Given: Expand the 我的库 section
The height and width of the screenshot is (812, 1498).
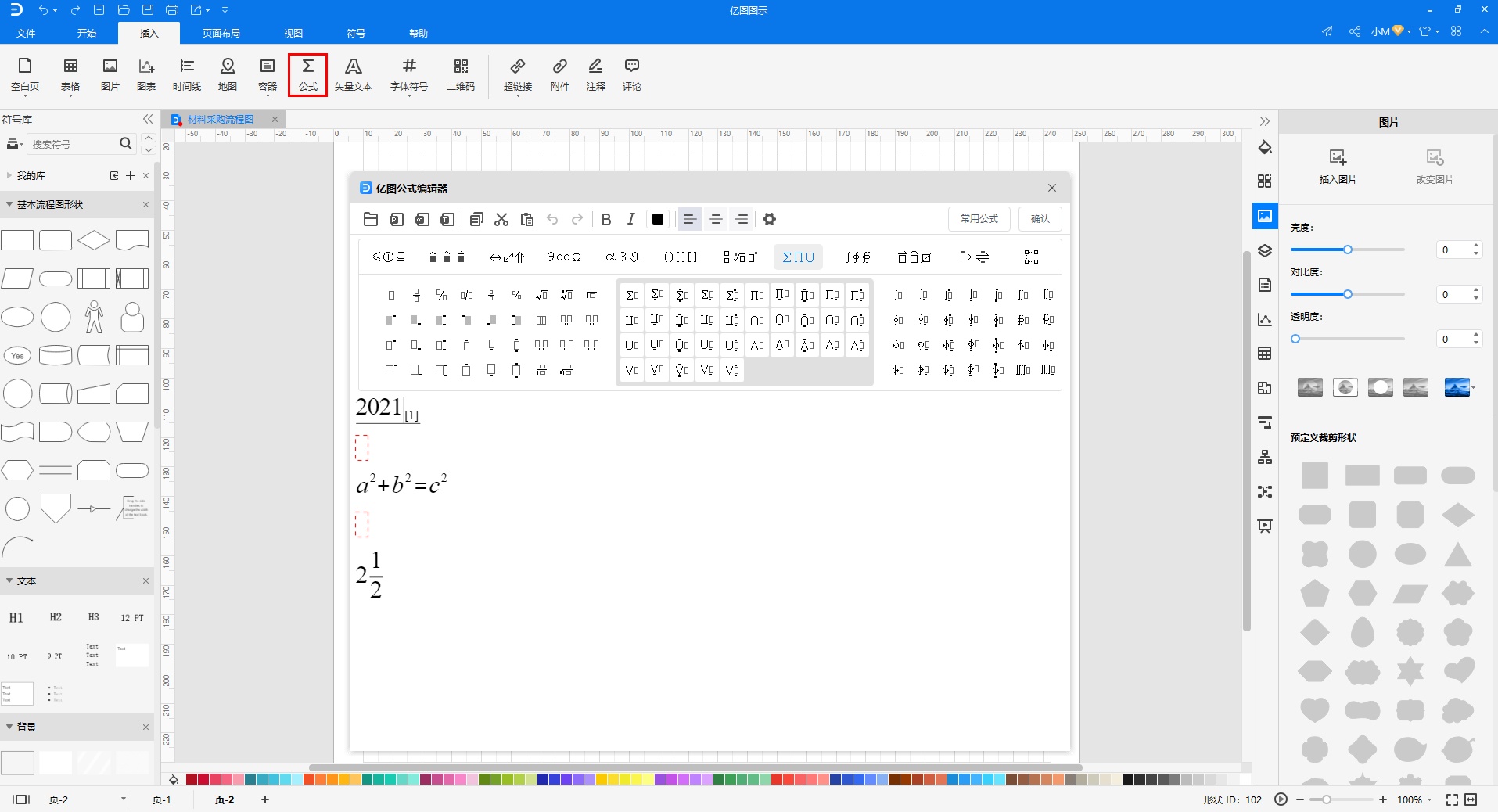Looking at the screenshot, I should [x=9, y=175].
